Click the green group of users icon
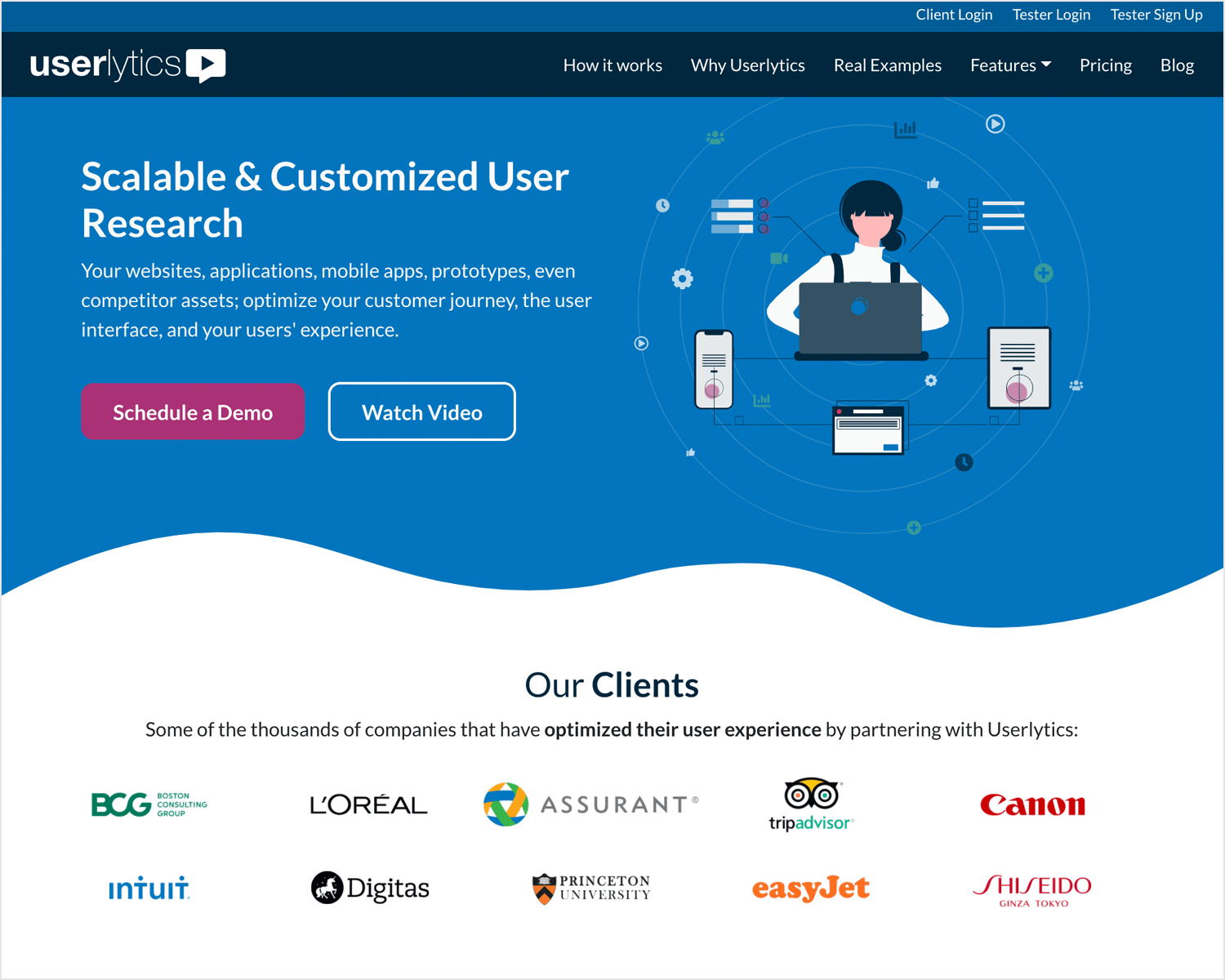Image resolution: width=1225 pixels, height=980 pixels. 715,137
